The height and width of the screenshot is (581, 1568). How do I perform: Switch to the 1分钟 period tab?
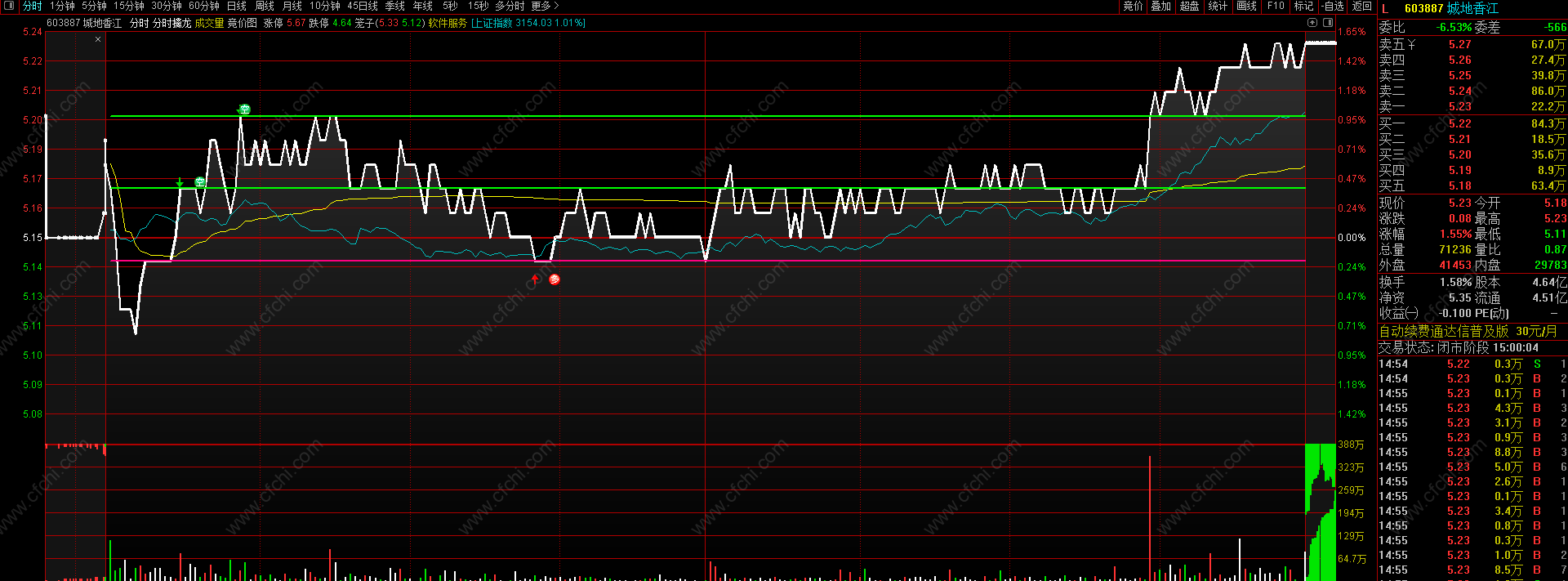point(62,6)
